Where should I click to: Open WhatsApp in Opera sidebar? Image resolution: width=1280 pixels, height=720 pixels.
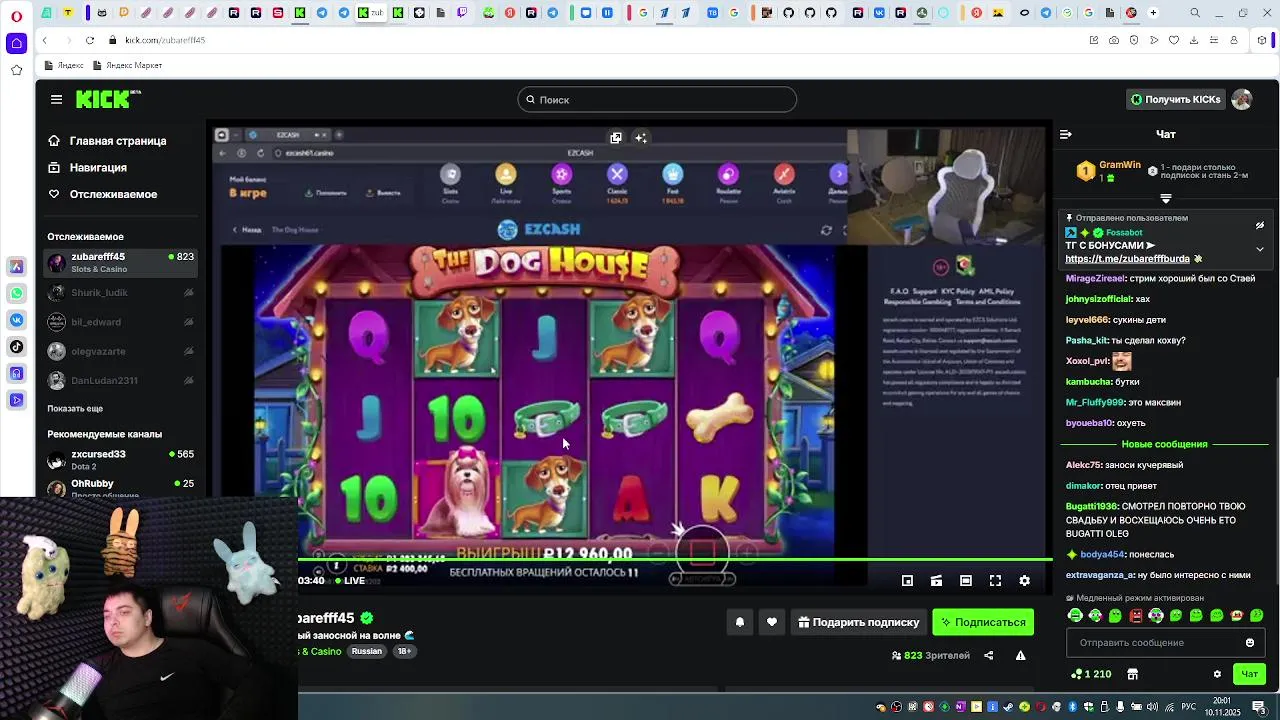(x=16, y=293)
